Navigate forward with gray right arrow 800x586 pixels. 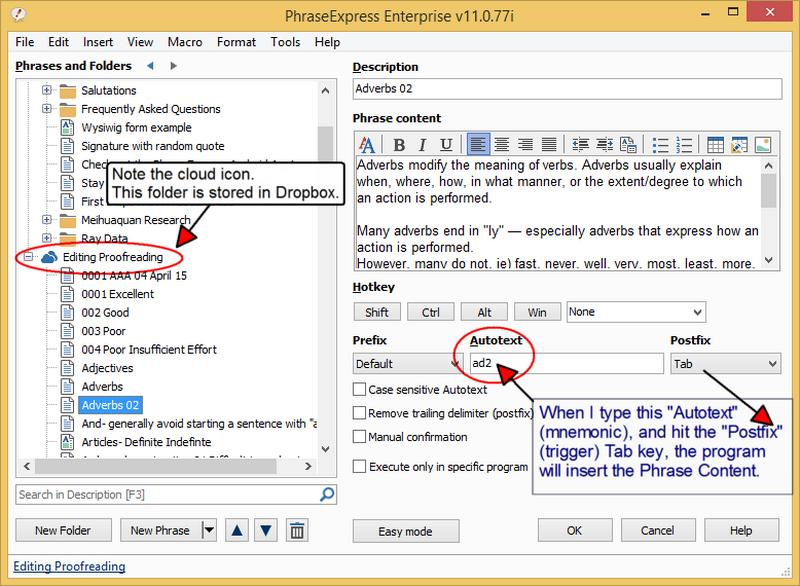tap(173, 66)
